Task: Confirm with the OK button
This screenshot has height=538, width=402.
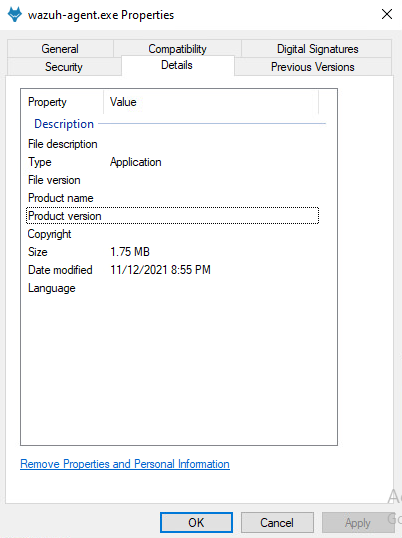Action: [x=196, y=523]
